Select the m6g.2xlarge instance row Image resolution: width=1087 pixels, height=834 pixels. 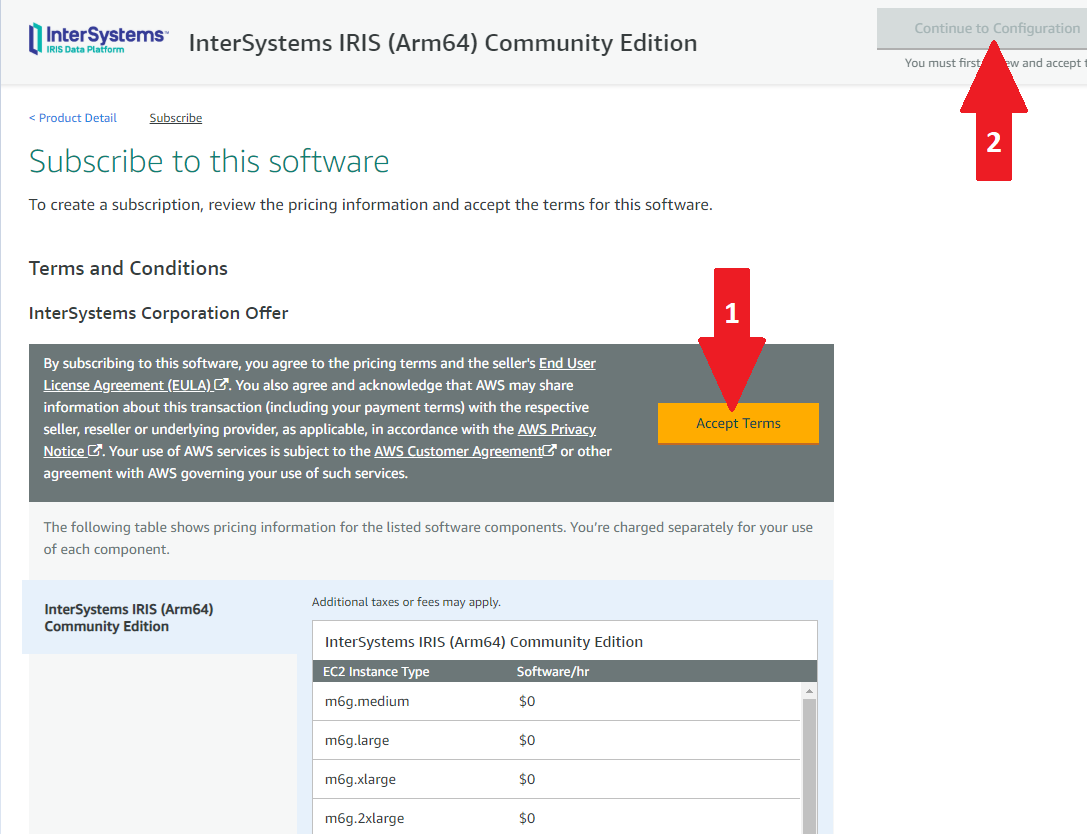pyautogui.click(x=557, y=818)
